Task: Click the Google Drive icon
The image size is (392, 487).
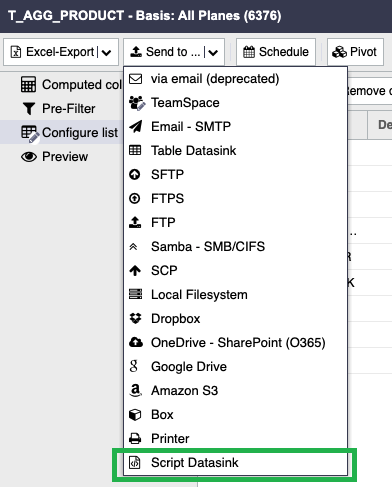Action: (134, 366)
